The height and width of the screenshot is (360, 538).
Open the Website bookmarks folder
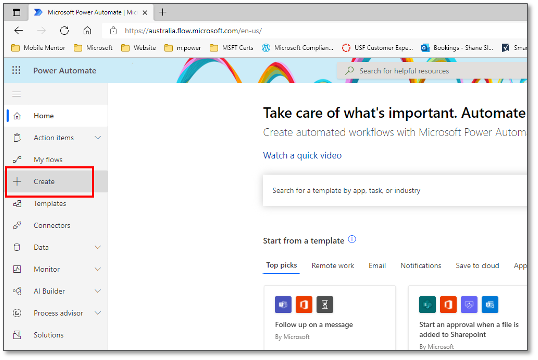coord(139,48)
